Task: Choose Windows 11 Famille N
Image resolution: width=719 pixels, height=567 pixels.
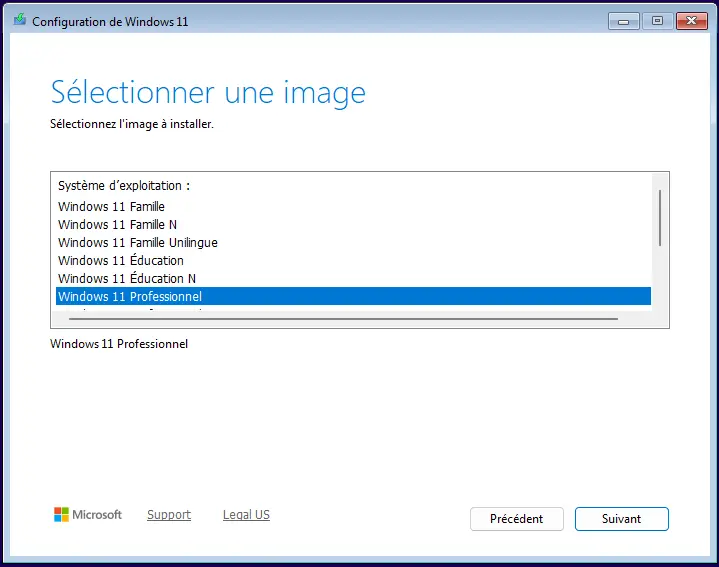Action: tap(117, 225)
